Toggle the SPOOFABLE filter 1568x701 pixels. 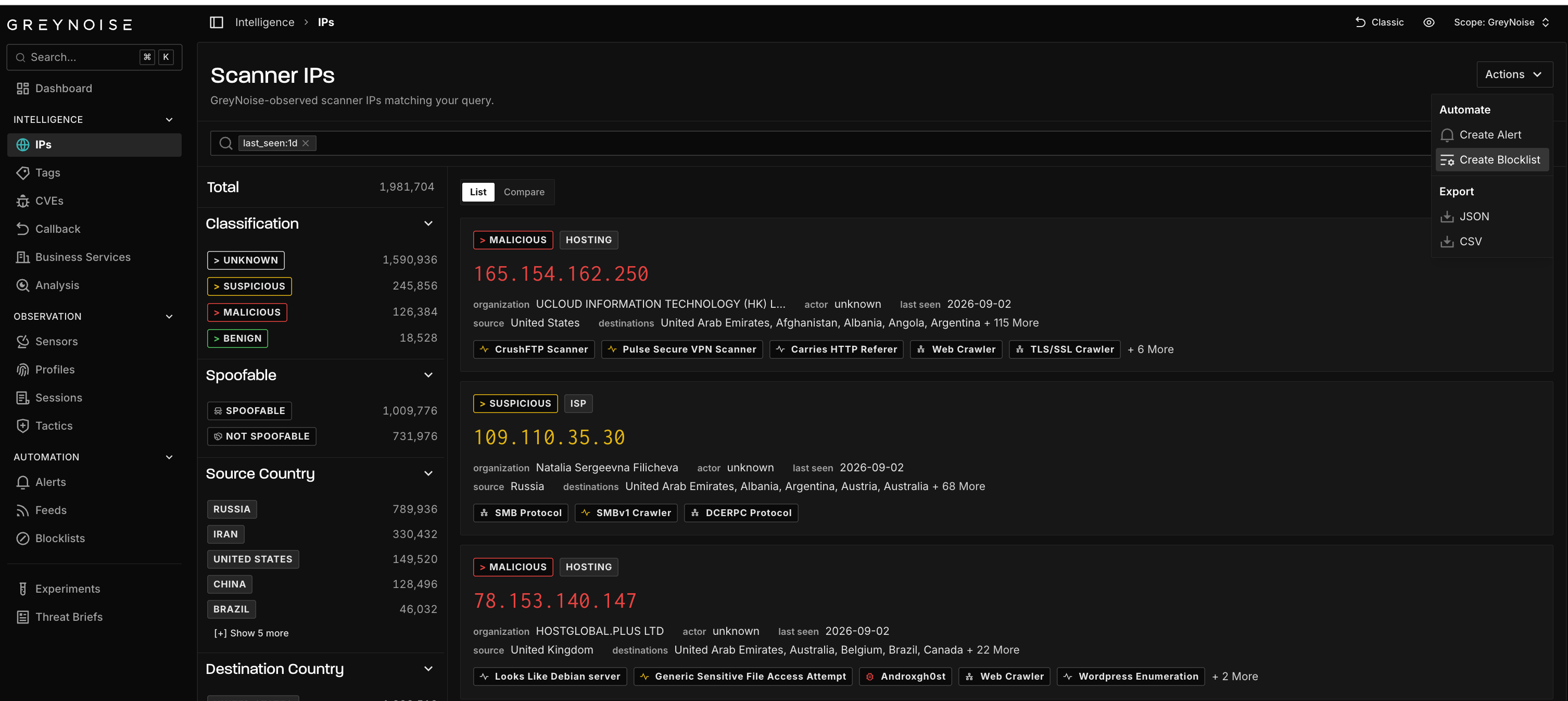[249, 411]
